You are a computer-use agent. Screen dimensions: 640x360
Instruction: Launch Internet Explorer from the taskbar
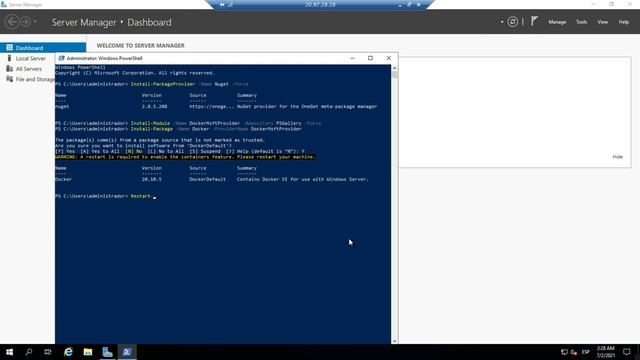(68, 352)
